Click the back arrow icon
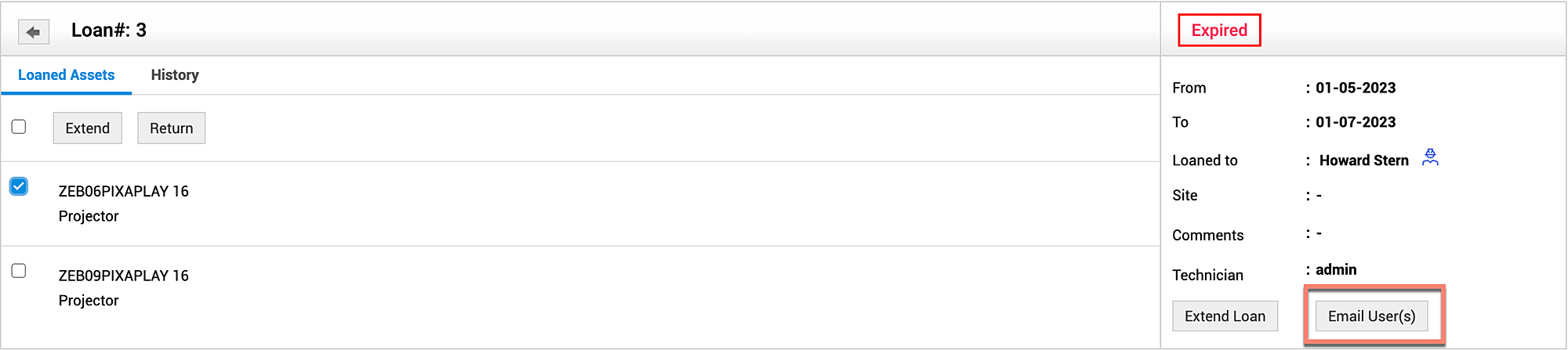Image resolution: width=1568 pixels, height=350 pixels. click(x=34, y=32)
